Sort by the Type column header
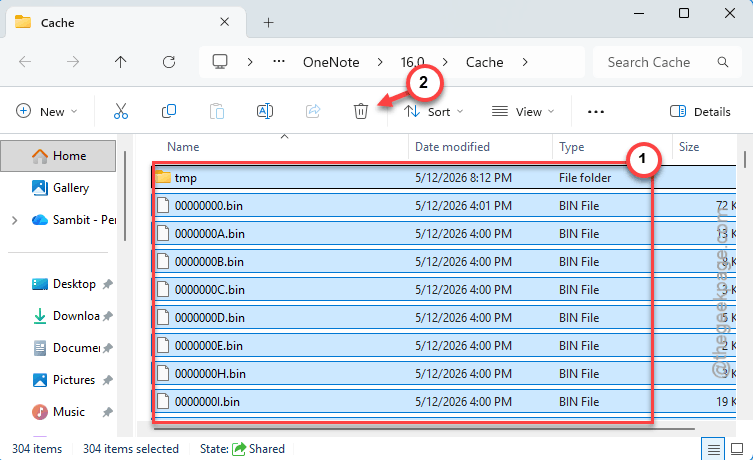 tap(571, 147)
